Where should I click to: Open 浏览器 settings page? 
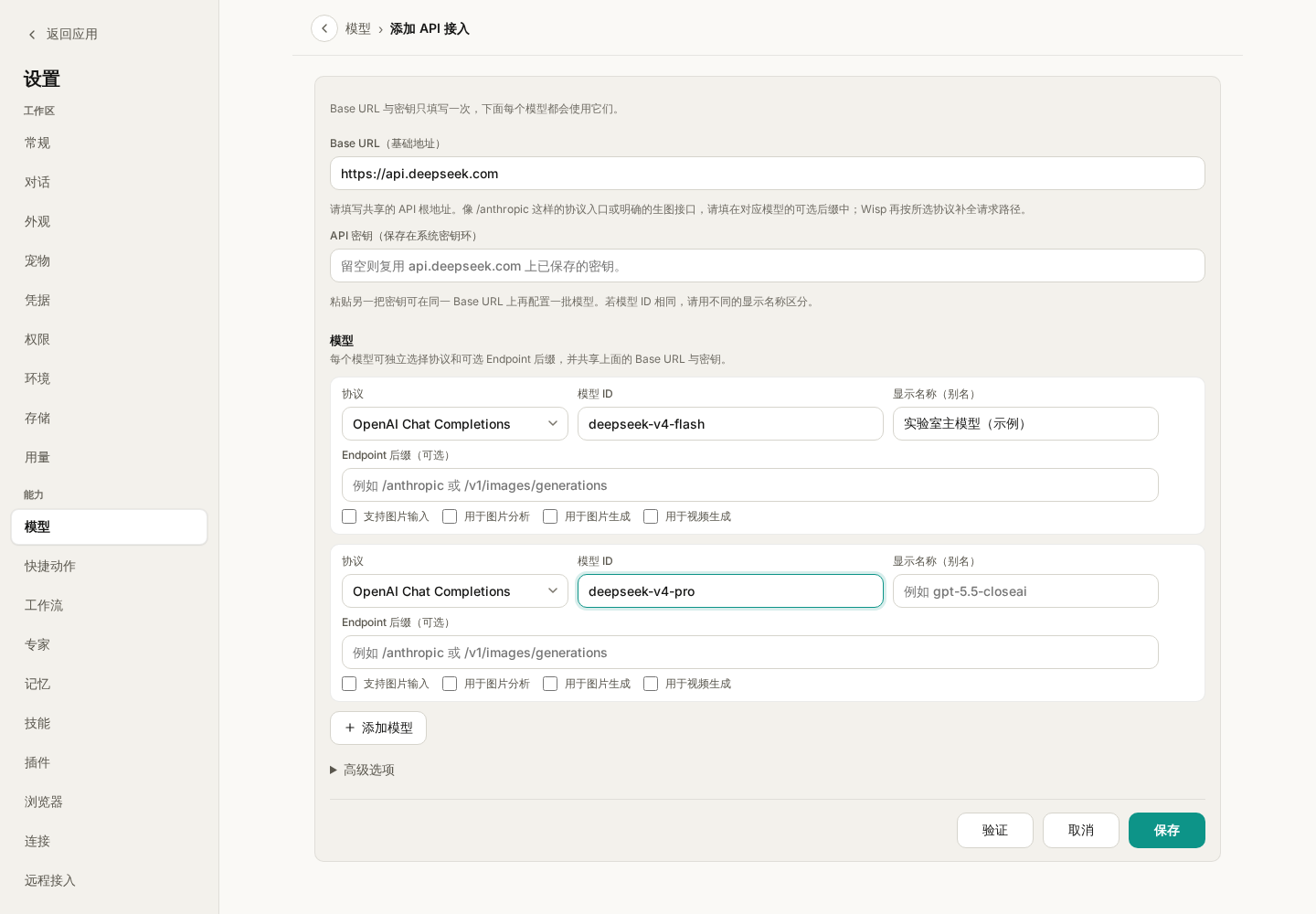[x=109, y=802]
